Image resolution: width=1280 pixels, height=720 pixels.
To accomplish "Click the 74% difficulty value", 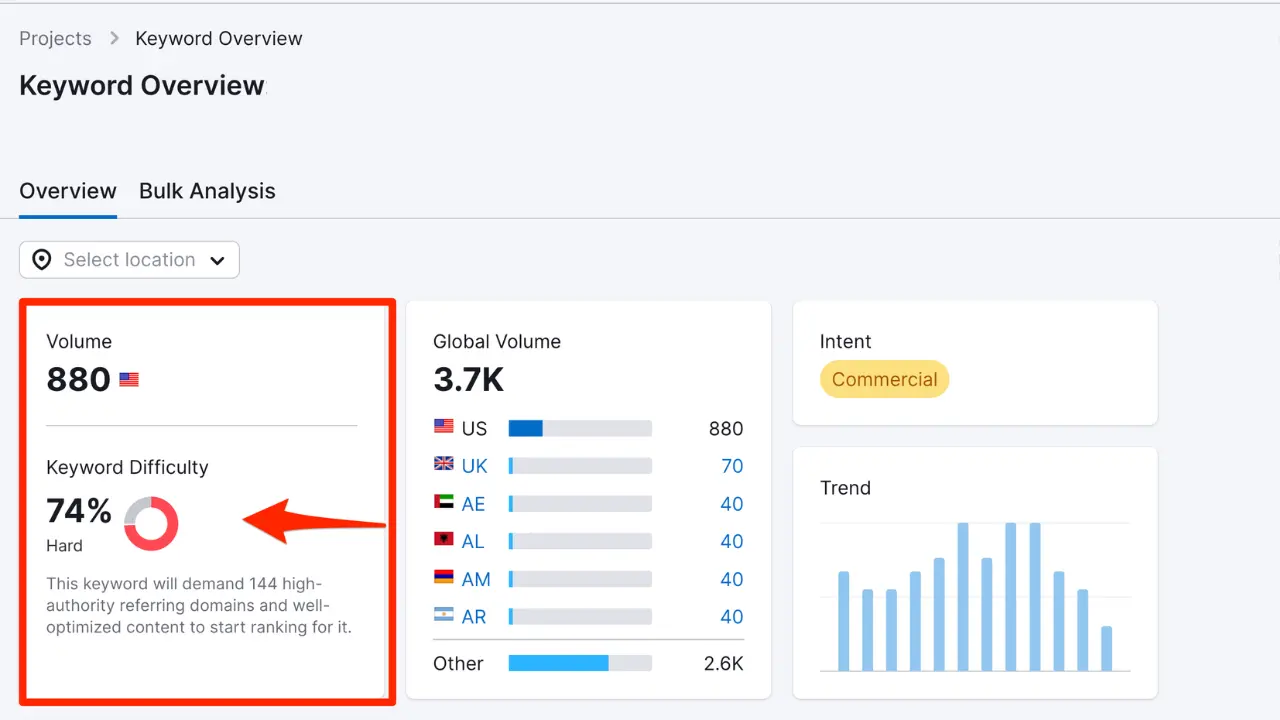I will click(x=78, y=510).
